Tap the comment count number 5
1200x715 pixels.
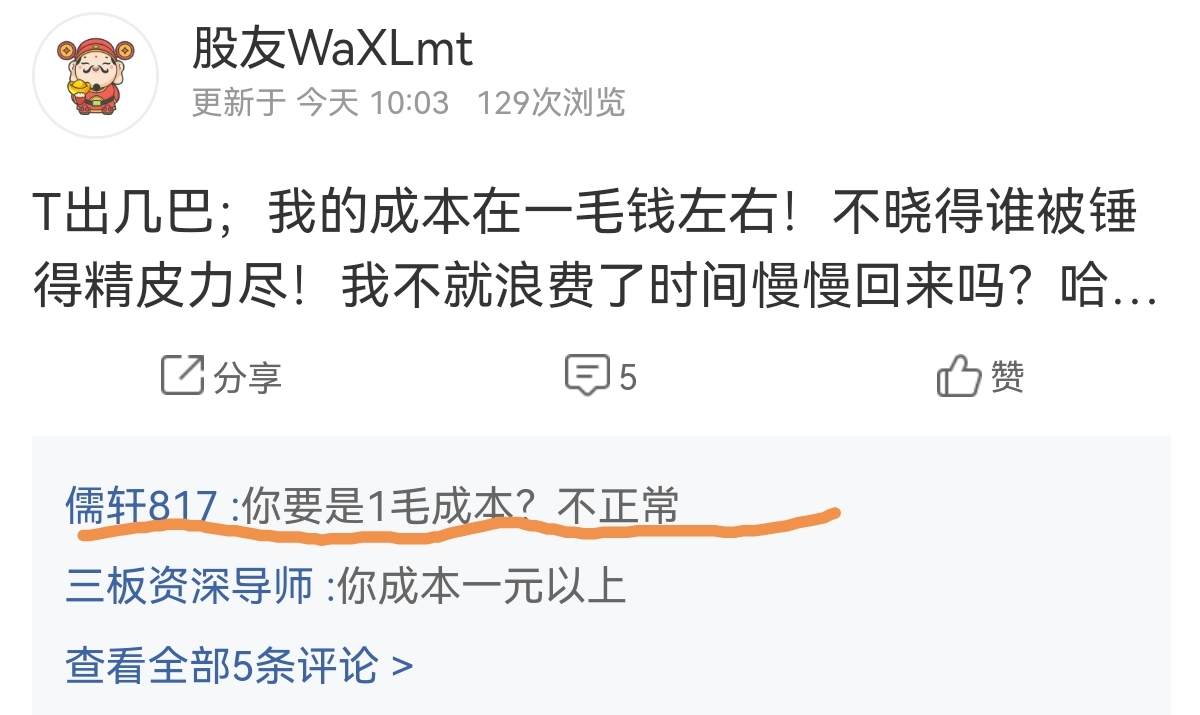tap(627, 377)
